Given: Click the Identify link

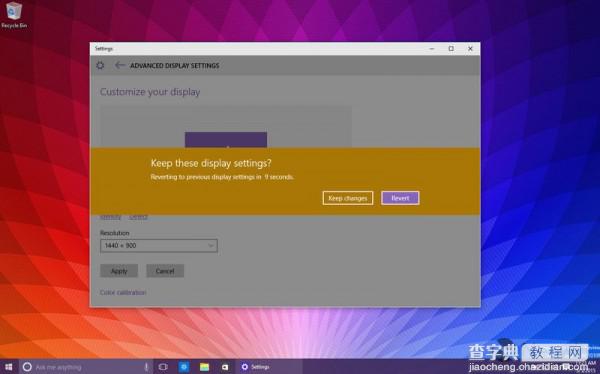Looking at the screenshot, I should (x=111, y=217).
